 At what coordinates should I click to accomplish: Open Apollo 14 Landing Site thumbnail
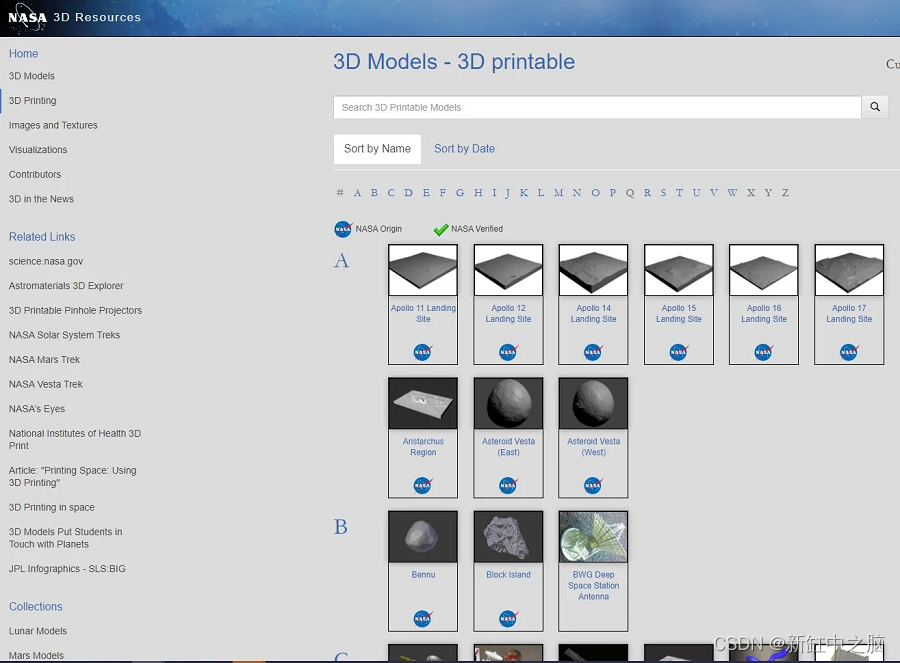point(593,270)
